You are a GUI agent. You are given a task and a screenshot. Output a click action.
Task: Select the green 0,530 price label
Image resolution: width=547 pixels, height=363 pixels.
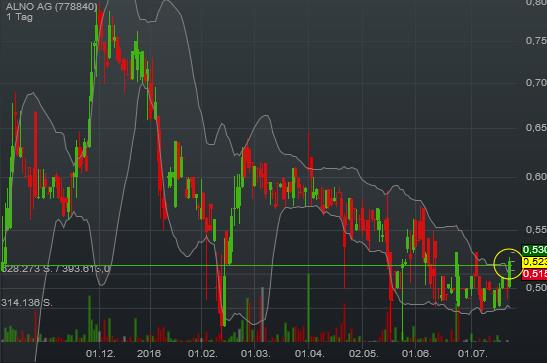534,250
